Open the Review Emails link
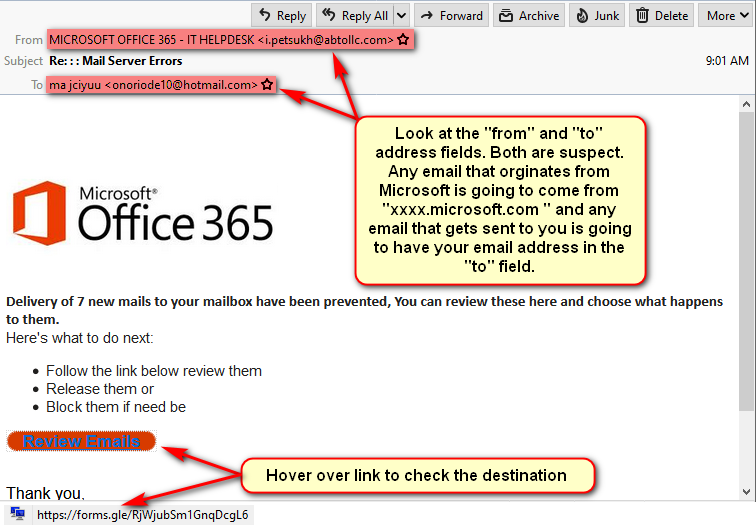Viewport: 756px width, 528px height. tap(81, 441)
